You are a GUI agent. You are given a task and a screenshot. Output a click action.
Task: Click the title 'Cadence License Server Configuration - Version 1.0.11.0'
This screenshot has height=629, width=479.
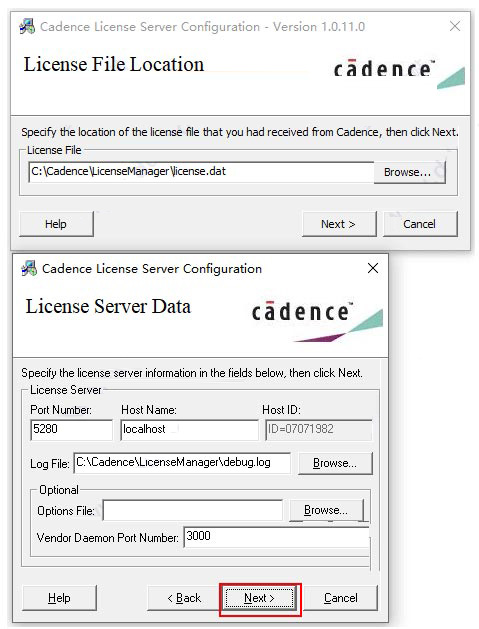click(x=203, y=27)
